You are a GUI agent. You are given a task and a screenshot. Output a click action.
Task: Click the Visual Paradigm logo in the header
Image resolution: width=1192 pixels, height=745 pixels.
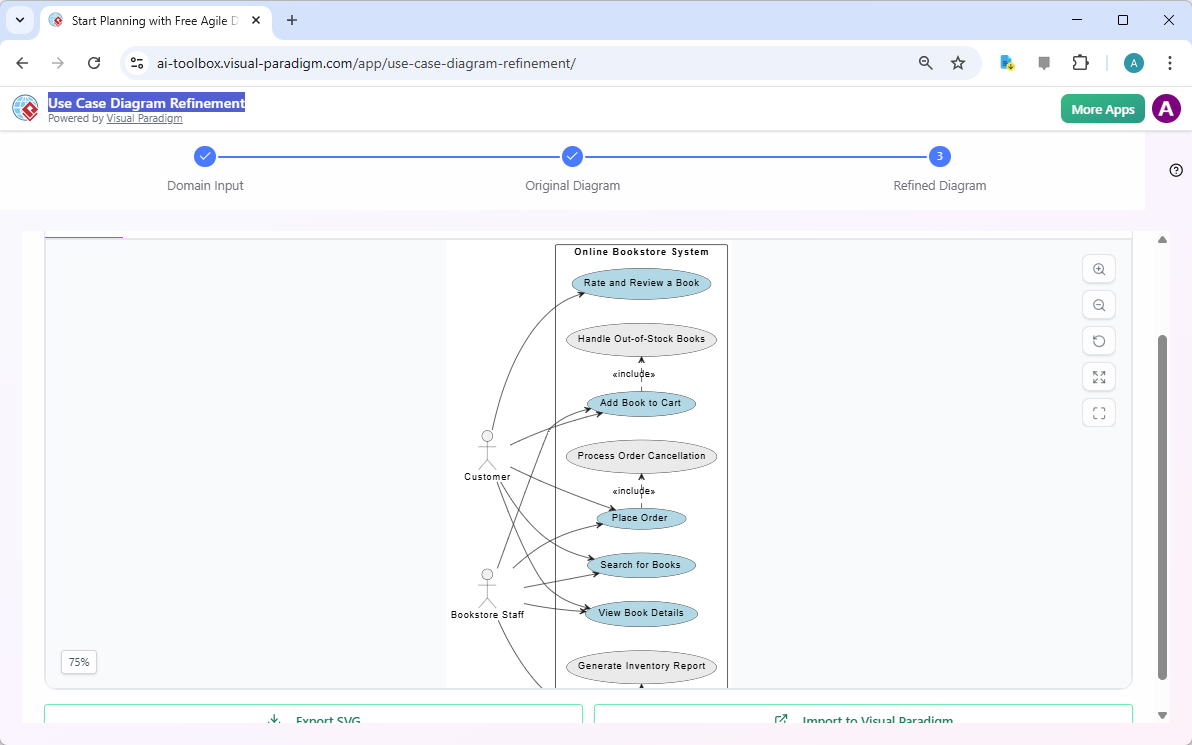pyautogui.click(x=25, y=108)
